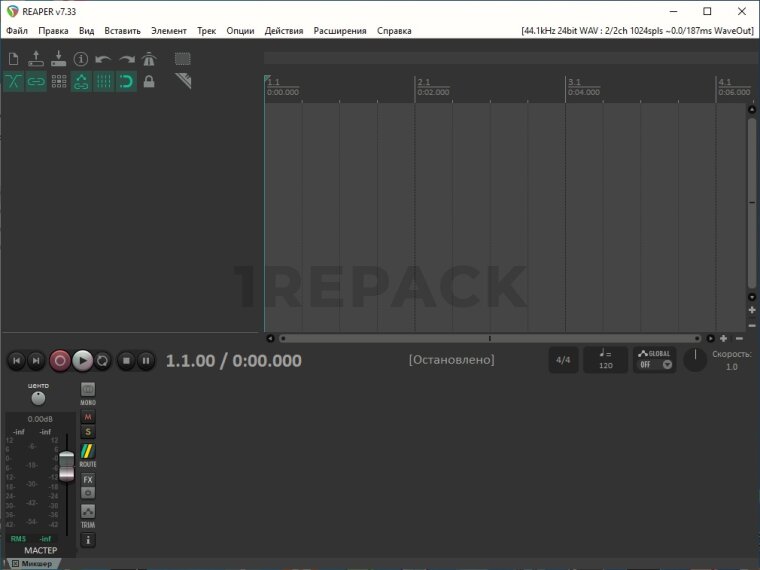Open the master TRIM automation mode menu
The height and width of the screenshot is (570, 760).
point(88,514)
